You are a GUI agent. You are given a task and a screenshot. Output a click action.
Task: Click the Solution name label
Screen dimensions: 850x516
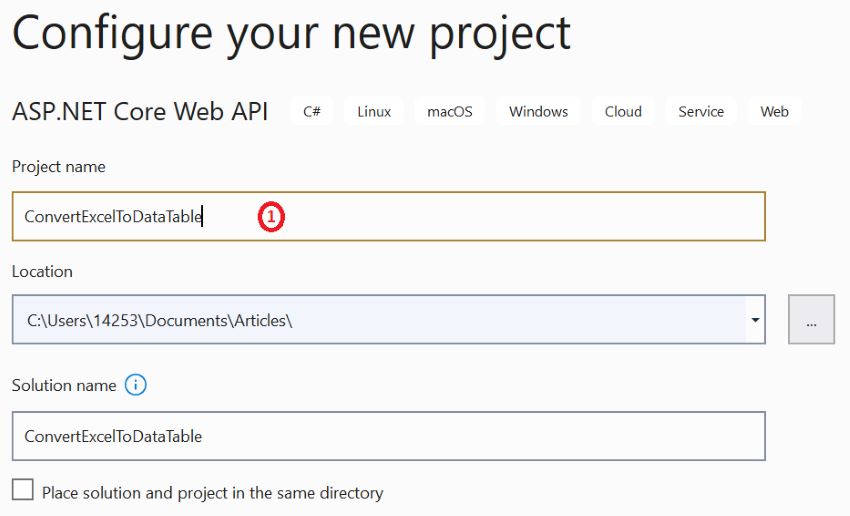pos(64,385)
